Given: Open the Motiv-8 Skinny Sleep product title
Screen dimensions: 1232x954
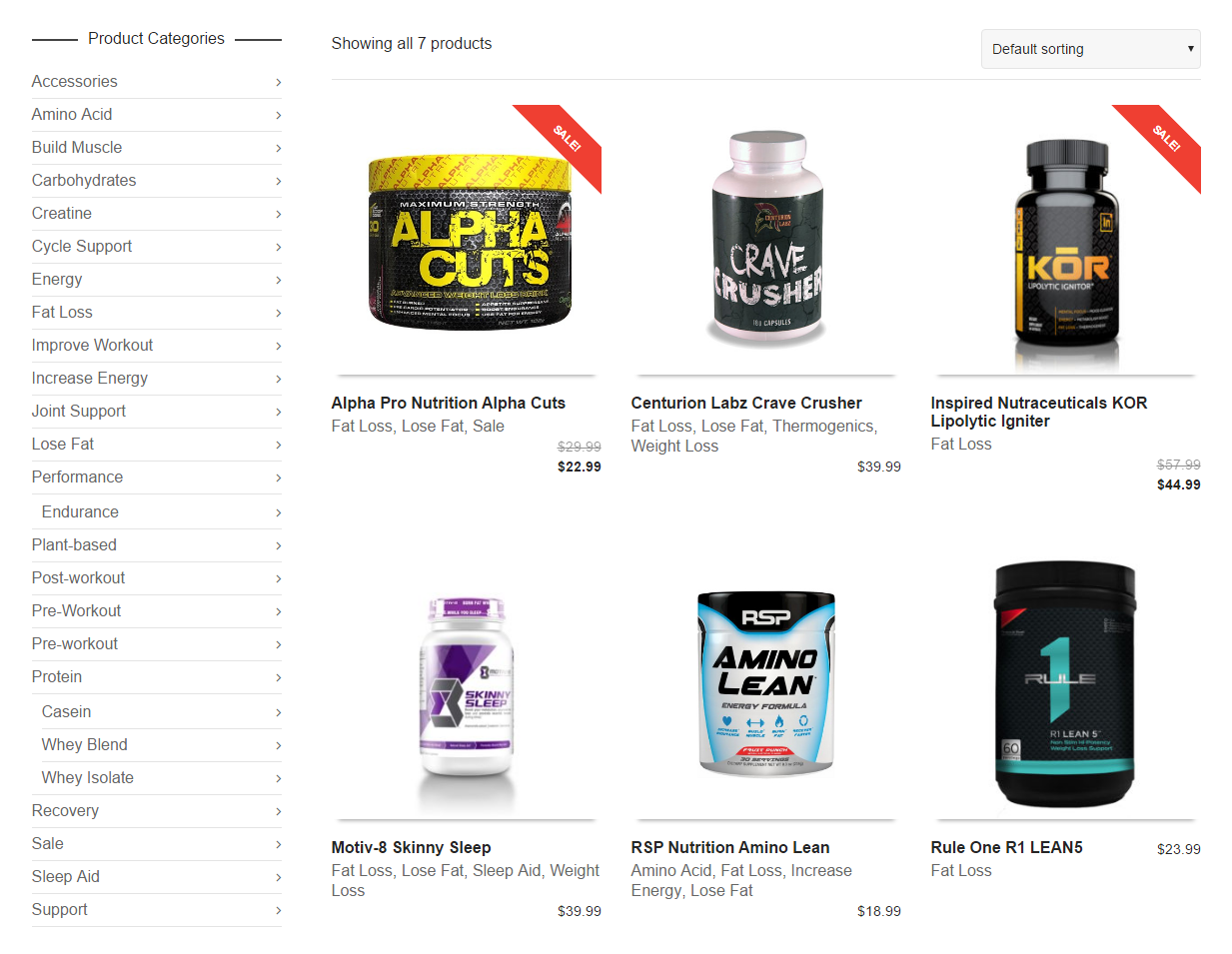Looking at the screenshot, I should (x=412, y=847).
